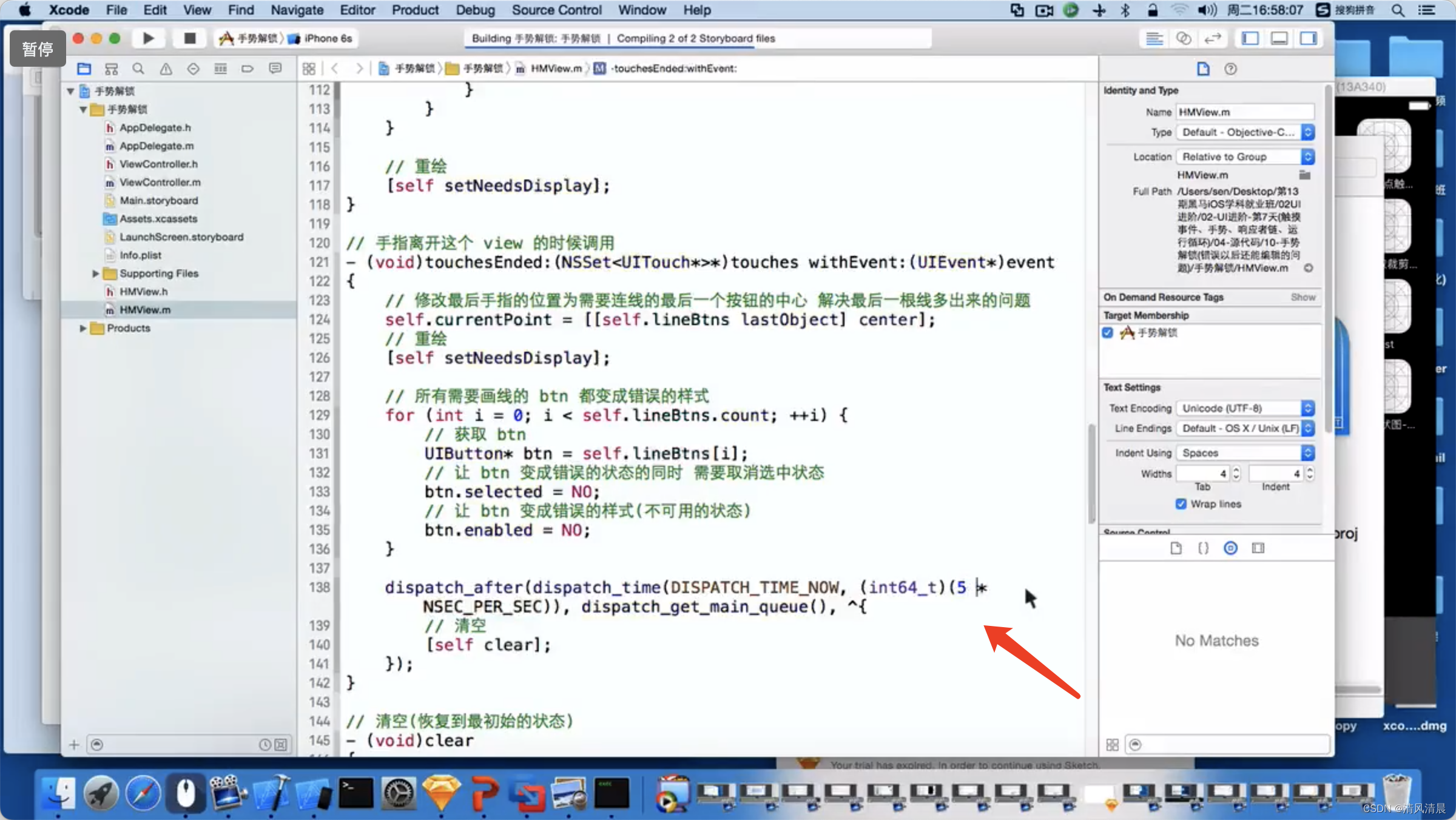Click the Run (play) button
The image size is (1456, 820).
click(148, 38)
